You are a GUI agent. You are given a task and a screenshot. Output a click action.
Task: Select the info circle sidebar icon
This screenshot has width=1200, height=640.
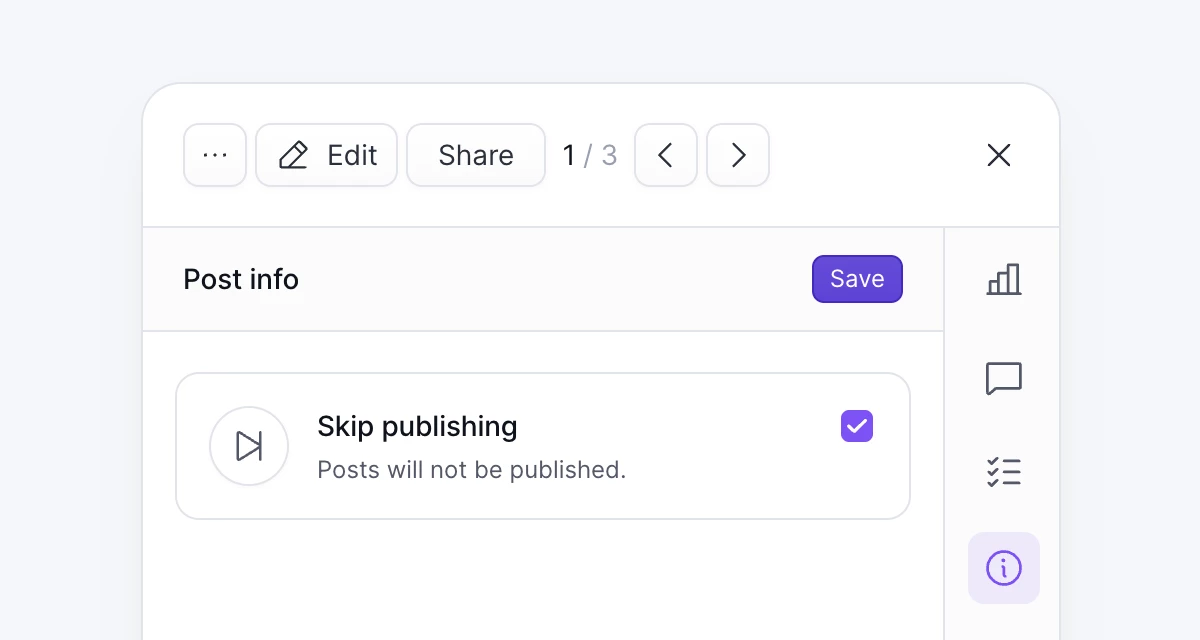coord(1003,568)
